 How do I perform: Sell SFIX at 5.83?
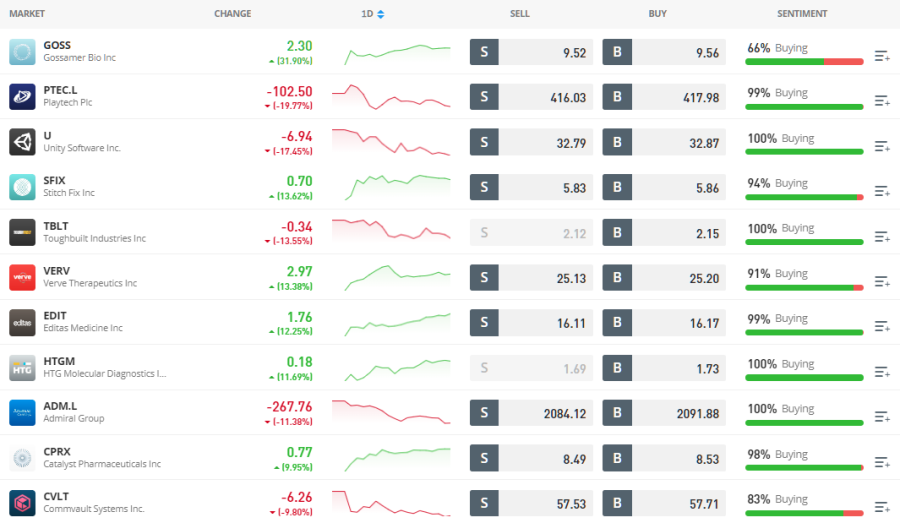(x=532, y=187)
